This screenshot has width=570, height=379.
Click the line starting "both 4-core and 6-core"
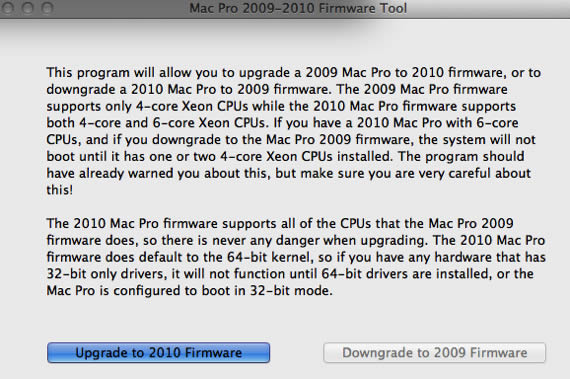coord(282,123)
